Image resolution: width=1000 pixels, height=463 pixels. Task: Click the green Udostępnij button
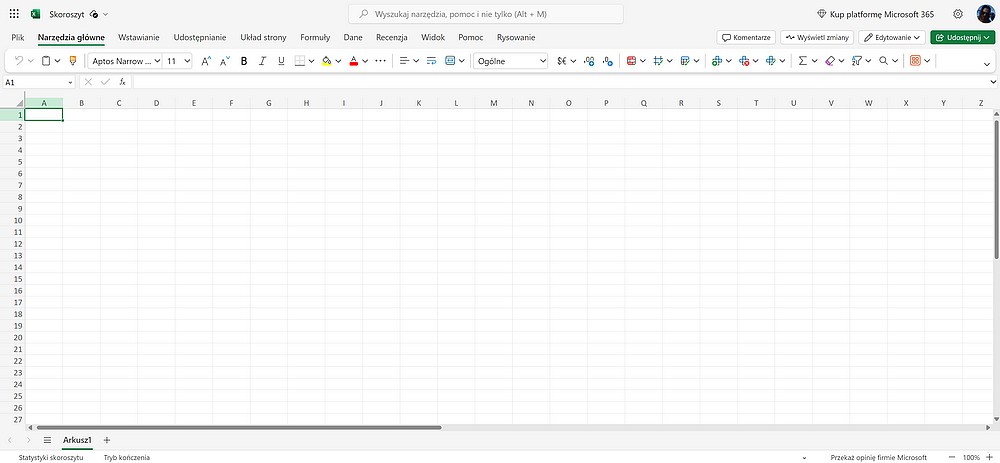pyautogui.click(x=962, y=38)
